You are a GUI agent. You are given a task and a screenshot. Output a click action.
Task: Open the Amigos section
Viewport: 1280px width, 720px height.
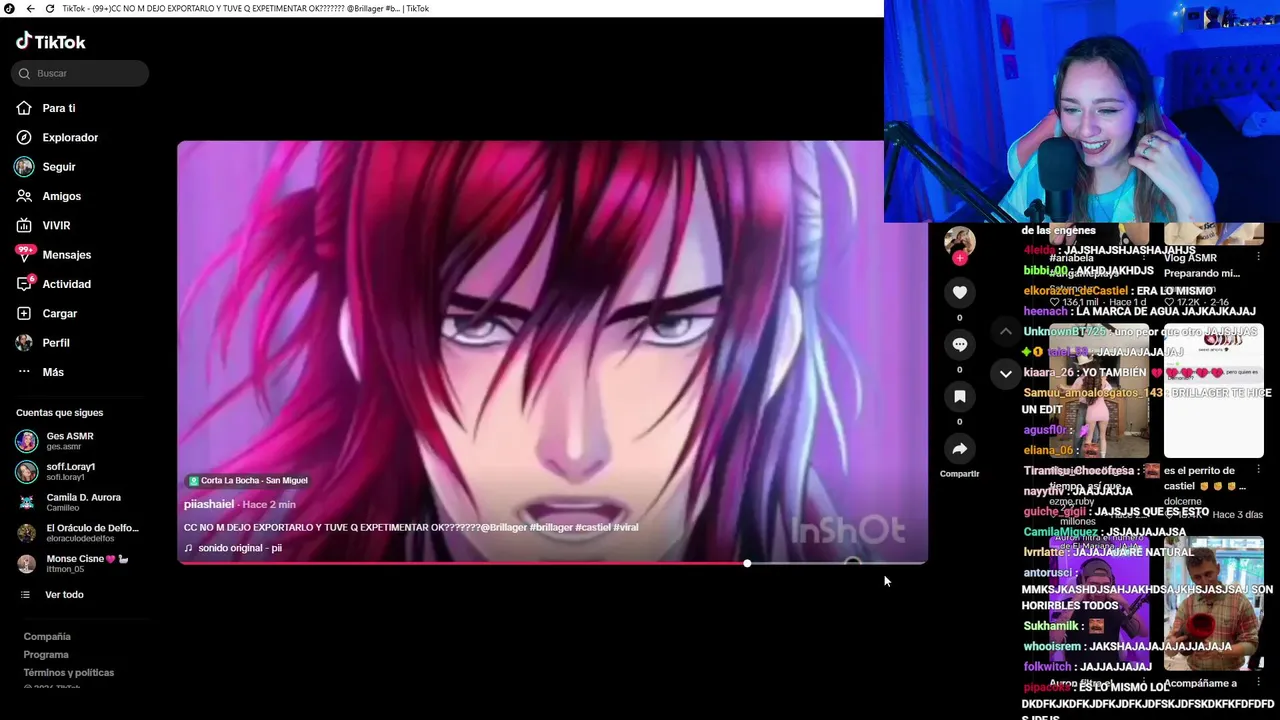click(48, 196)
